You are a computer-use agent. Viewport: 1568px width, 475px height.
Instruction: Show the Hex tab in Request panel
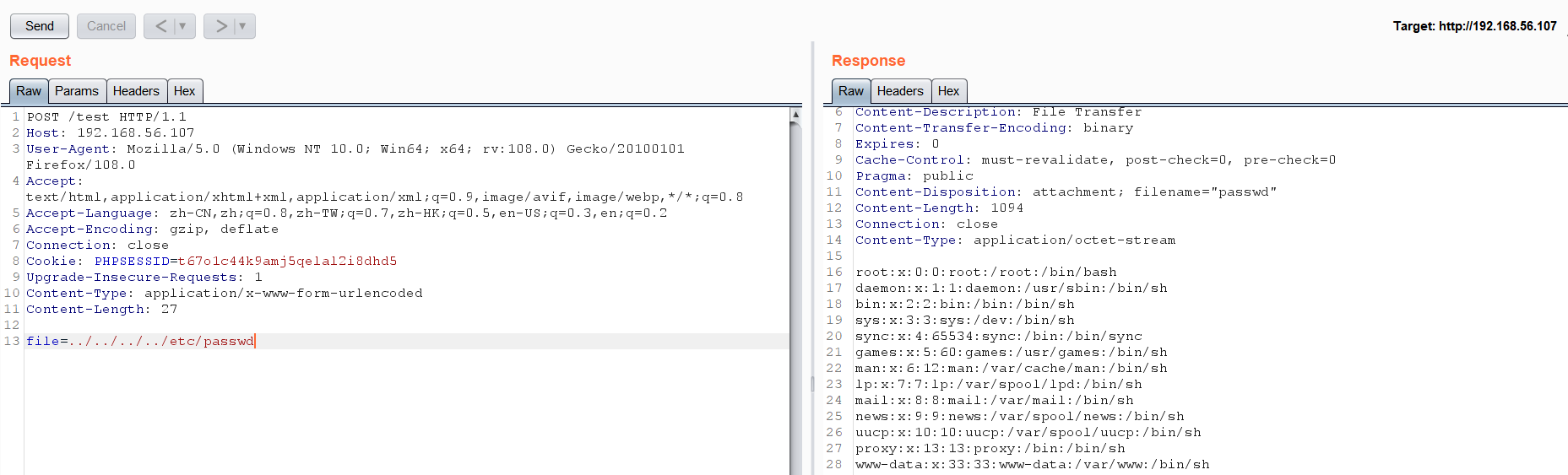(x=184, y=91)
